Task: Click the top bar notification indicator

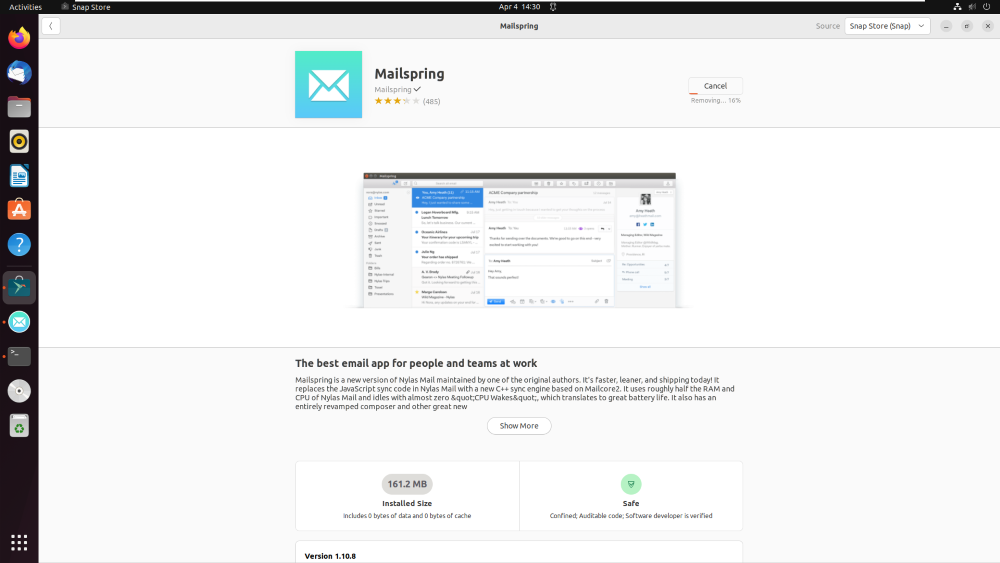Action: pos(553,7)
